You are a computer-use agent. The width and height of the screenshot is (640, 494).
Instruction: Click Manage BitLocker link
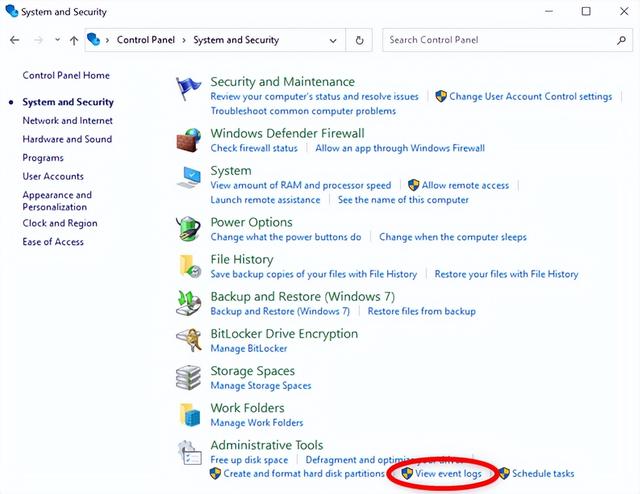tap(249, 349)
